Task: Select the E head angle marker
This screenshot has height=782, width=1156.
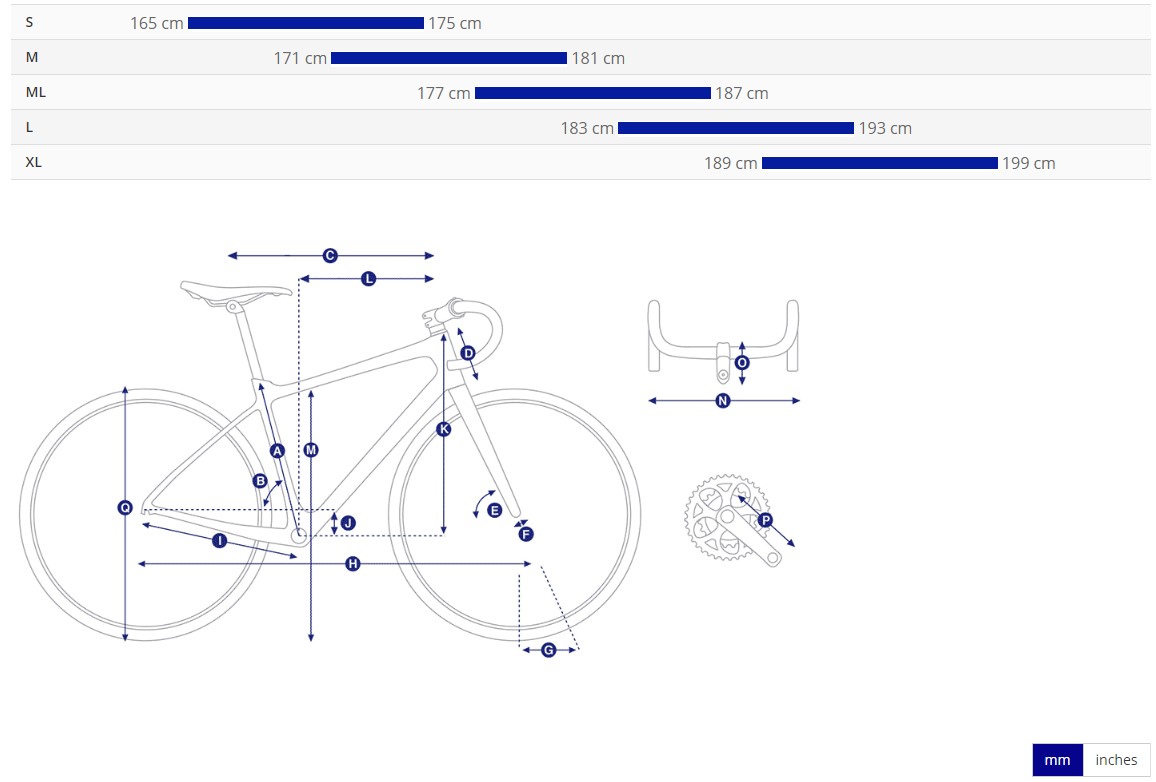Action: pyautogui.click(x=494, y=510)
